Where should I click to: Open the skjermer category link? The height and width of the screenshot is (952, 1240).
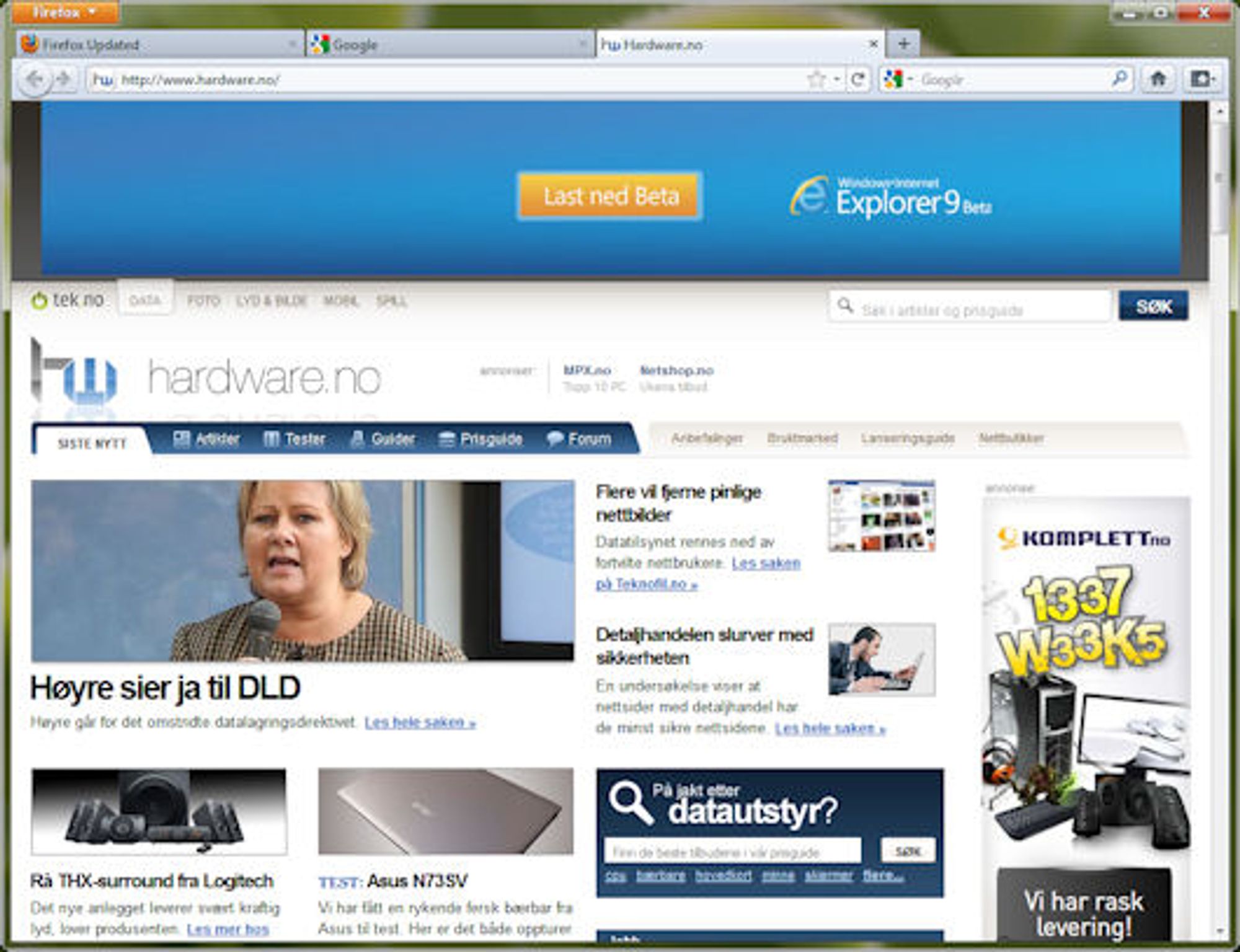(x=828, y=876)
